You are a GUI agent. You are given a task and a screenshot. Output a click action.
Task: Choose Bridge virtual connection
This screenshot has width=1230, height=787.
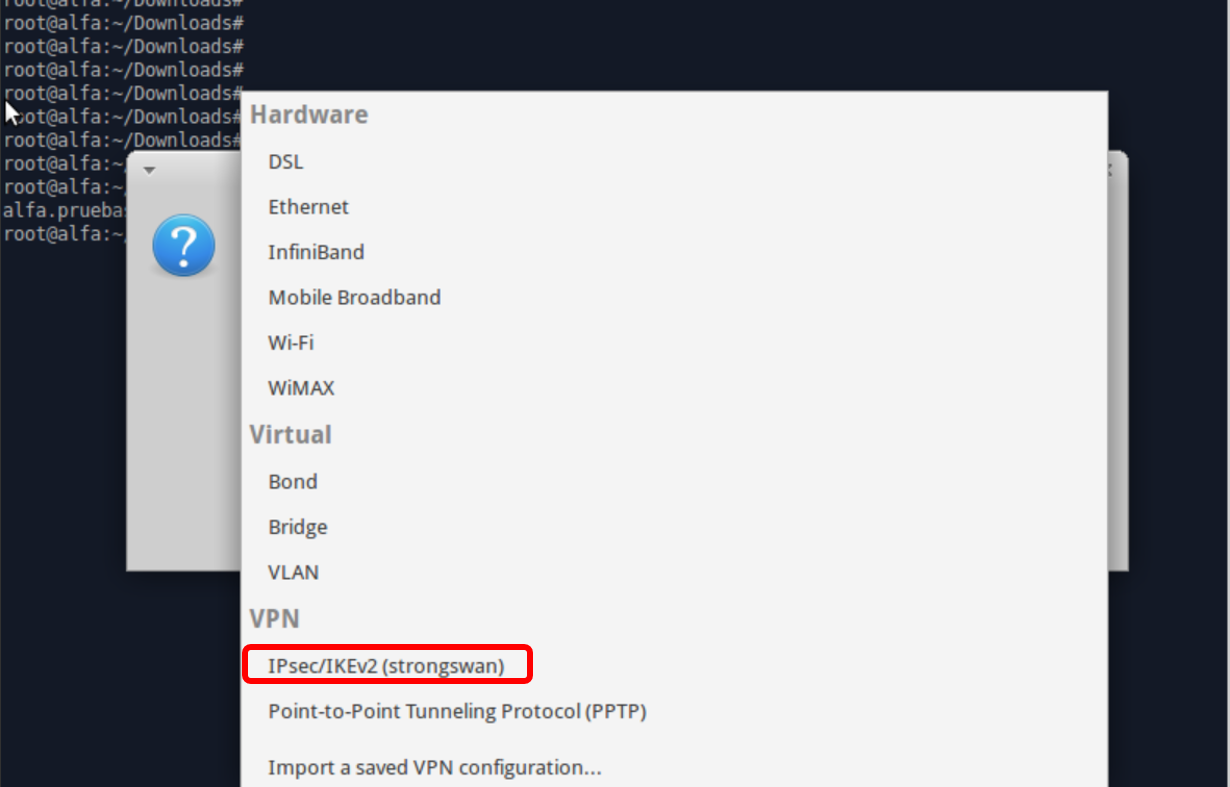pyautogui.click(x=675, y=527)
